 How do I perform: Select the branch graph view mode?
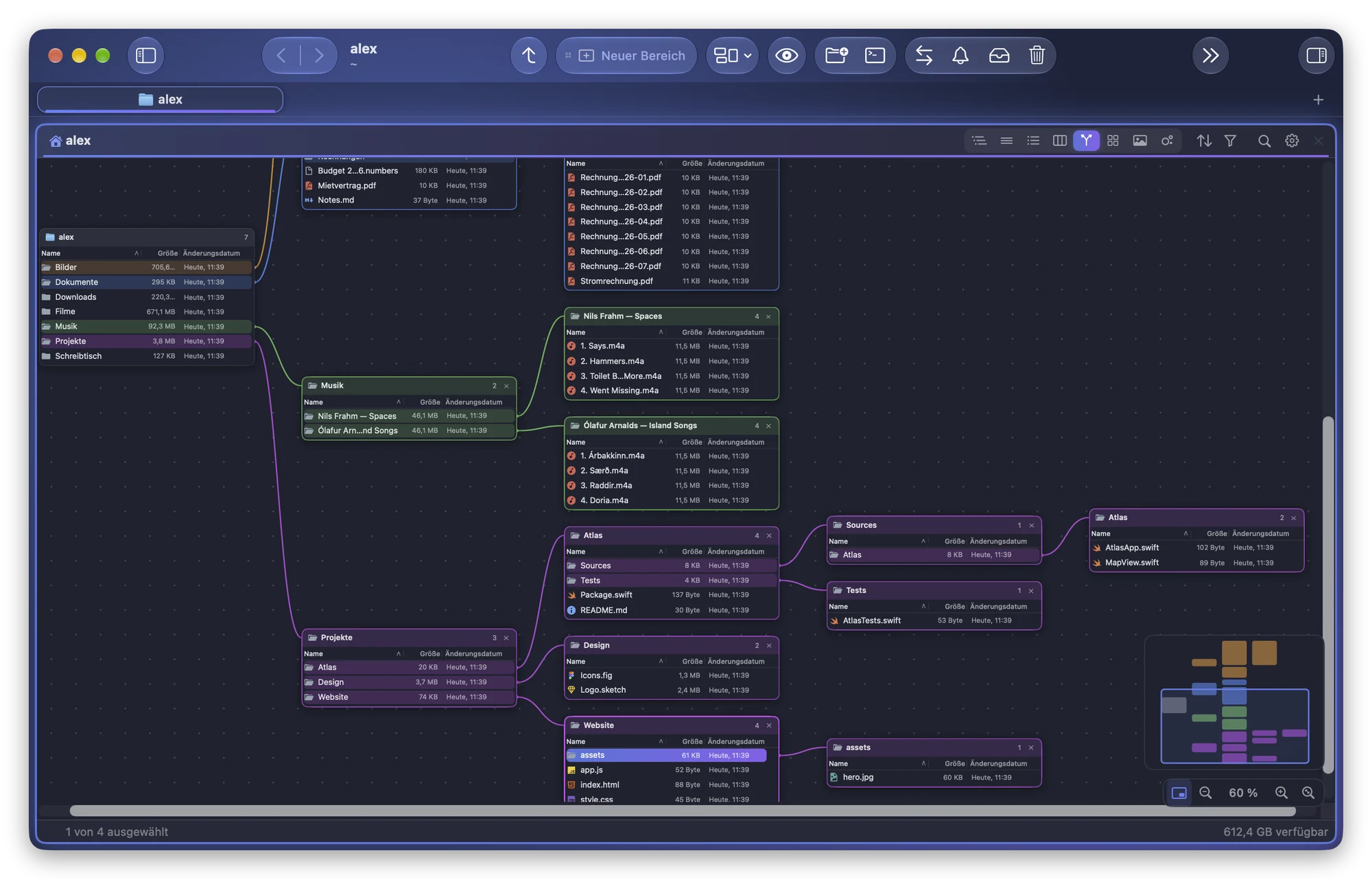click(x=1086, y=141)
